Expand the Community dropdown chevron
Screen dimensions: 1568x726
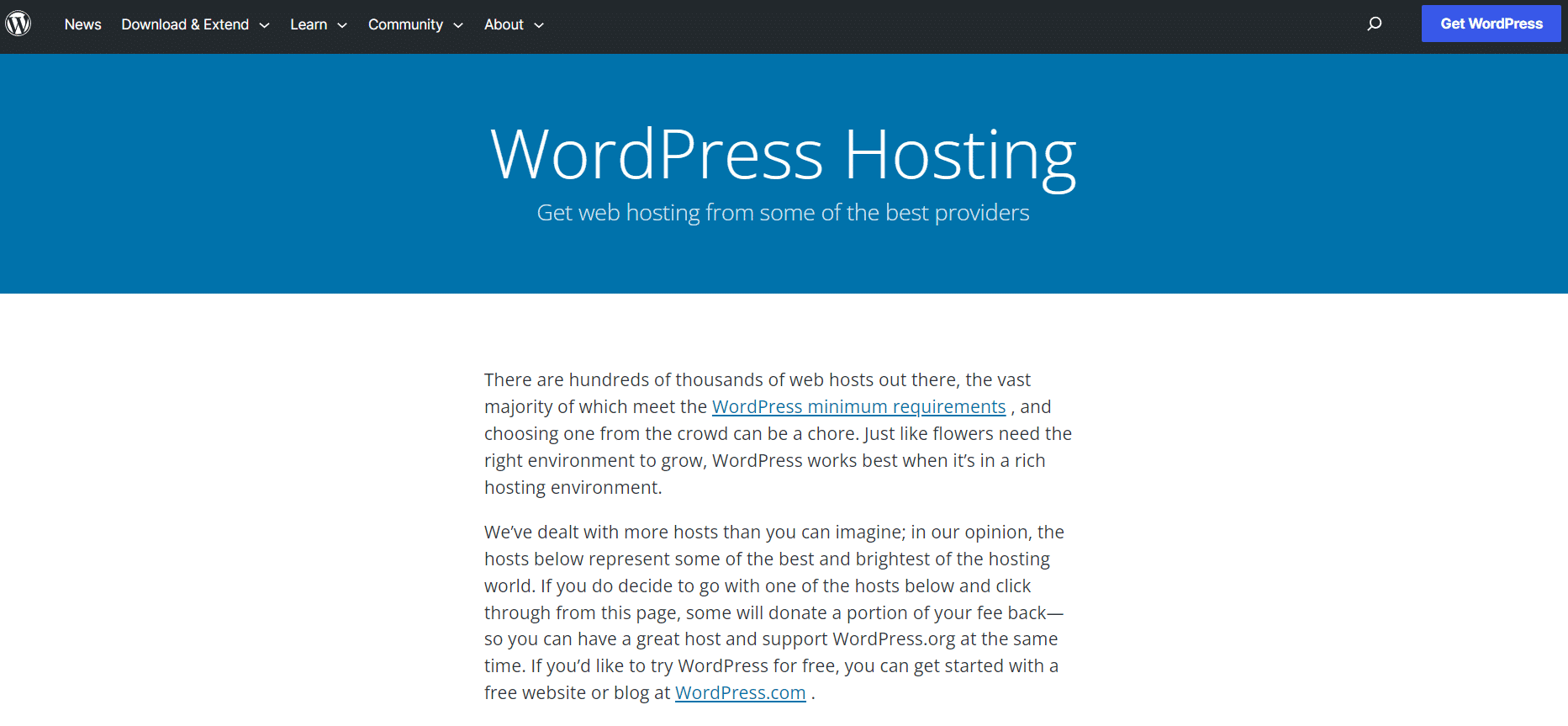pos(458,25)
